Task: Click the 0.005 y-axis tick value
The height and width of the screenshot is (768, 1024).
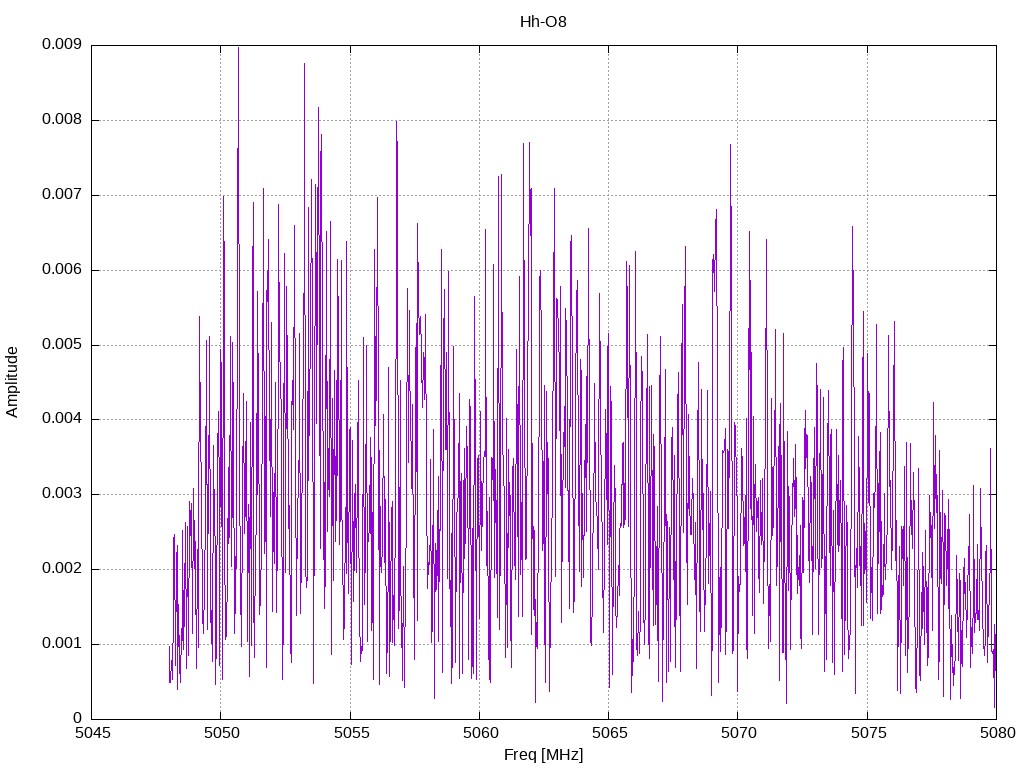Action: (62, 344)
